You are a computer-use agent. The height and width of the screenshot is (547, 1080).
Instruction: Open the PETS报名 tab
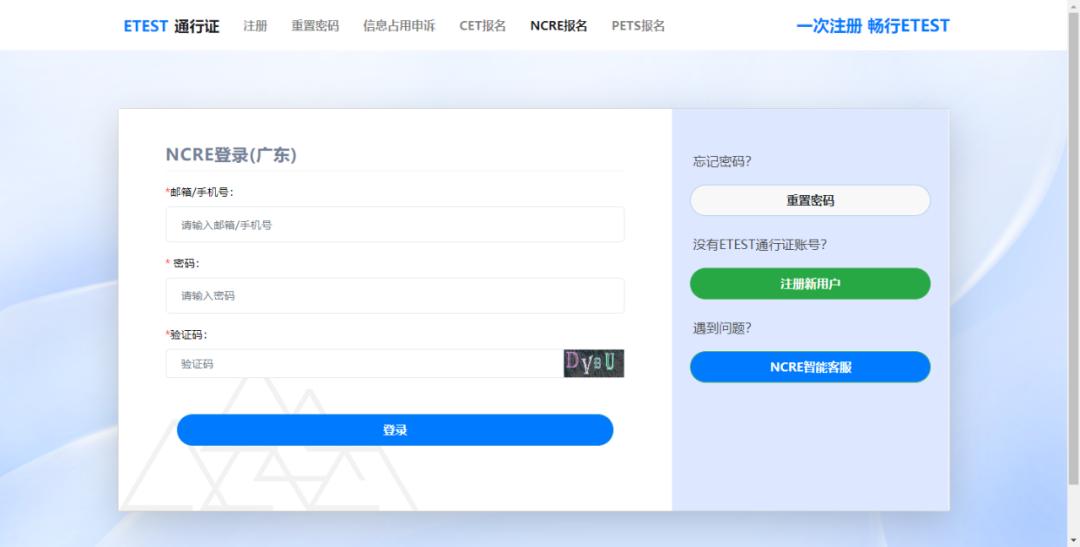coord(638,26)
